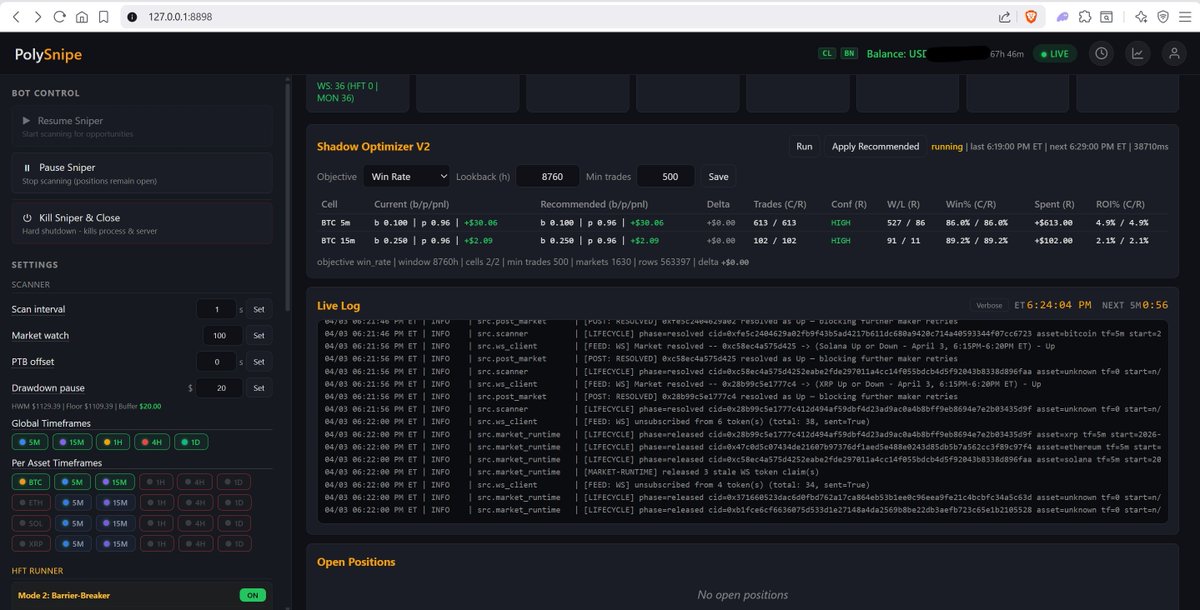The image size is (1200, 610).
Task: Click Kill Sniper & Close button
Action: 142,222
